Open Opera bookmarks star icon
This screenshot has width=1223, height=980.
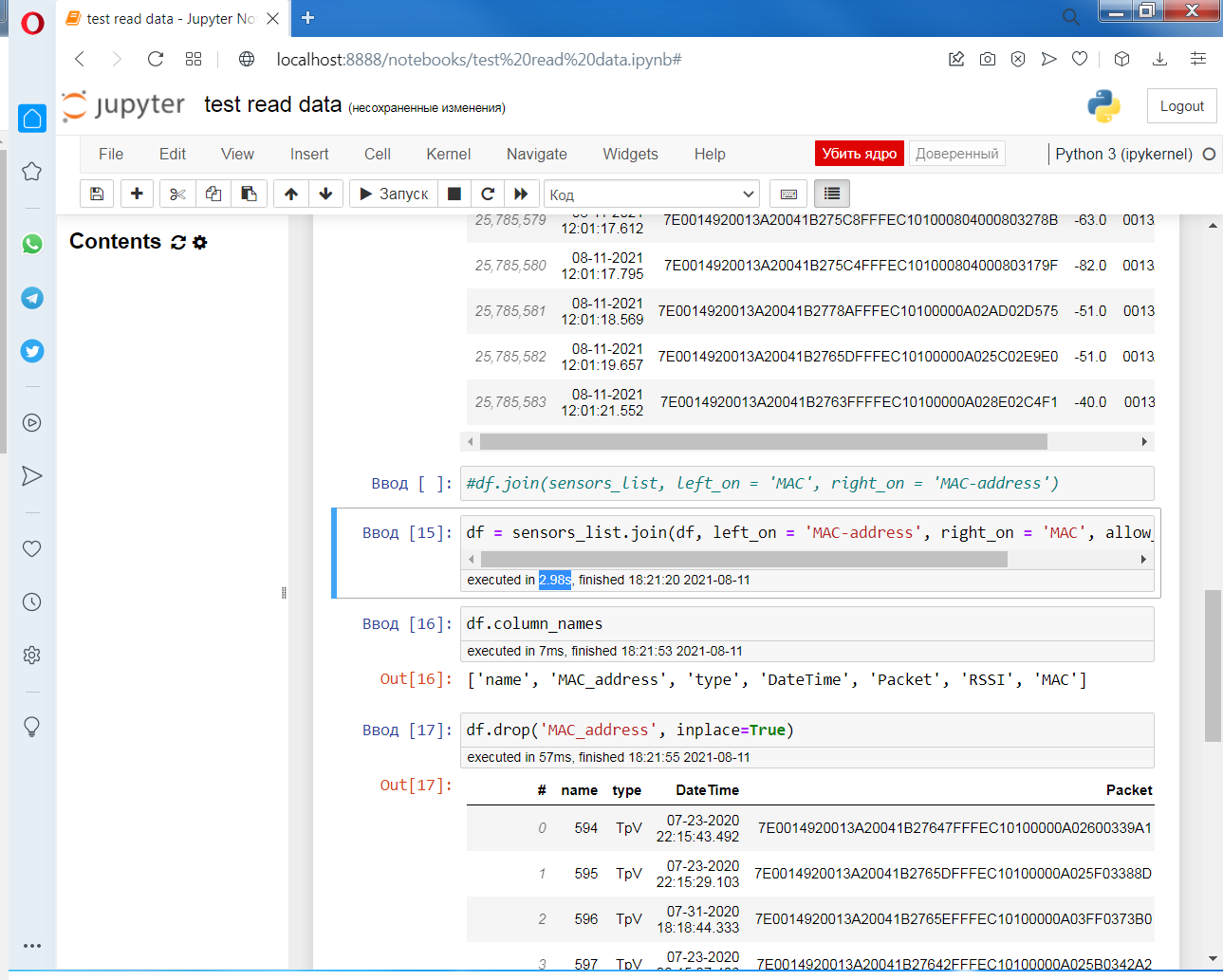coord(32,171)
